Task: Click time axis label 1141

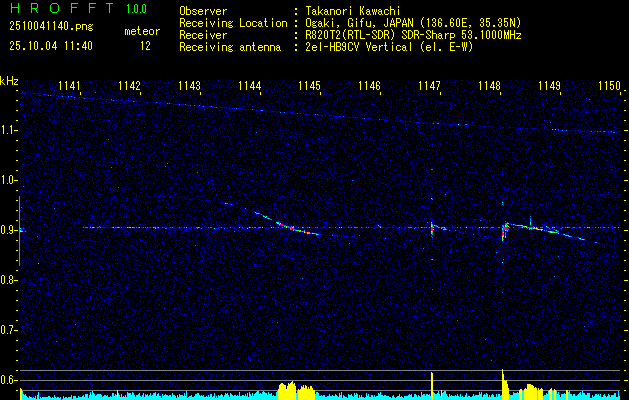Action: click(x=69, y=85)
